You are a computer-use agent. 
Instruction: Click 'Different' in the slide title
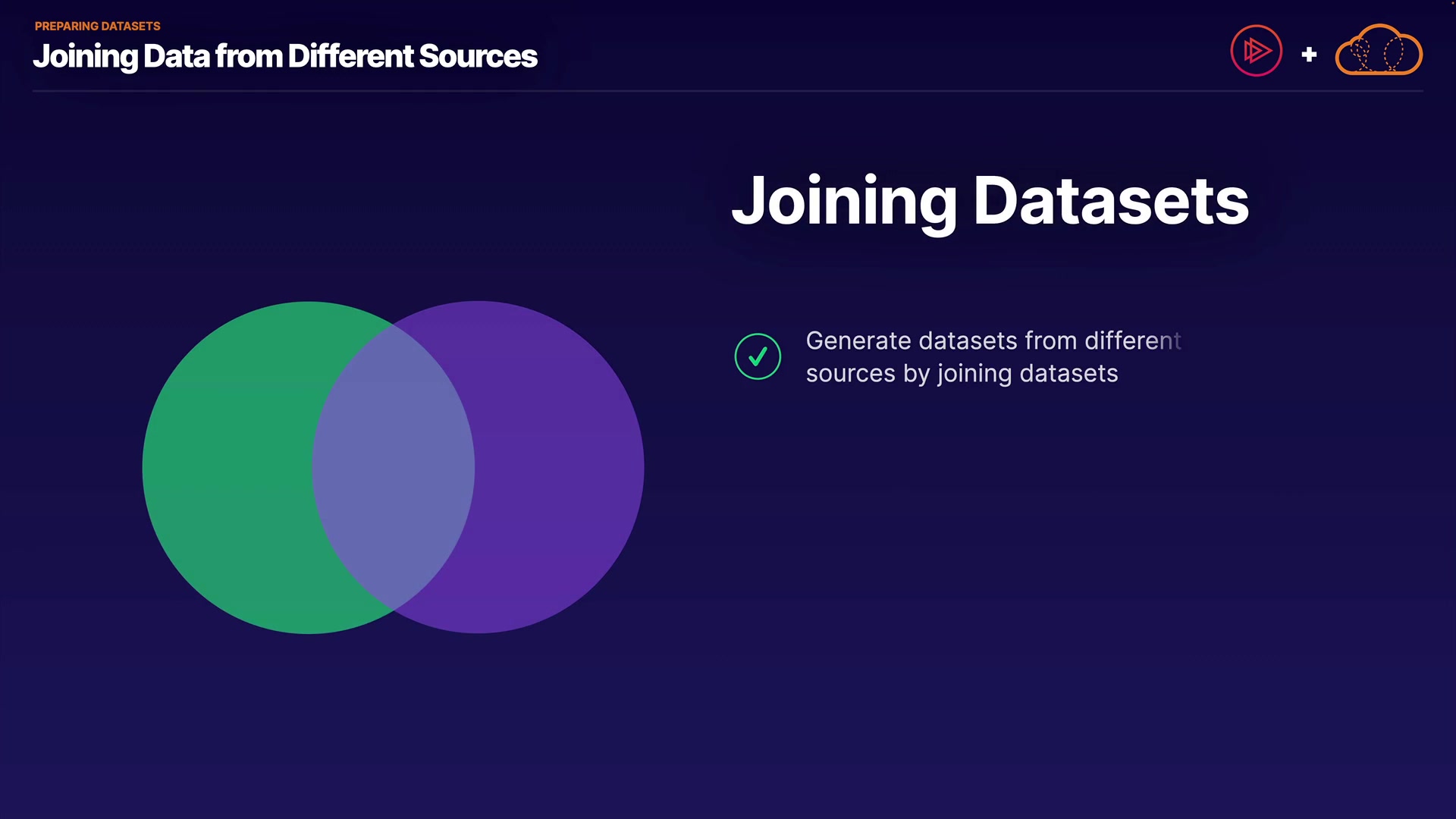350,56
